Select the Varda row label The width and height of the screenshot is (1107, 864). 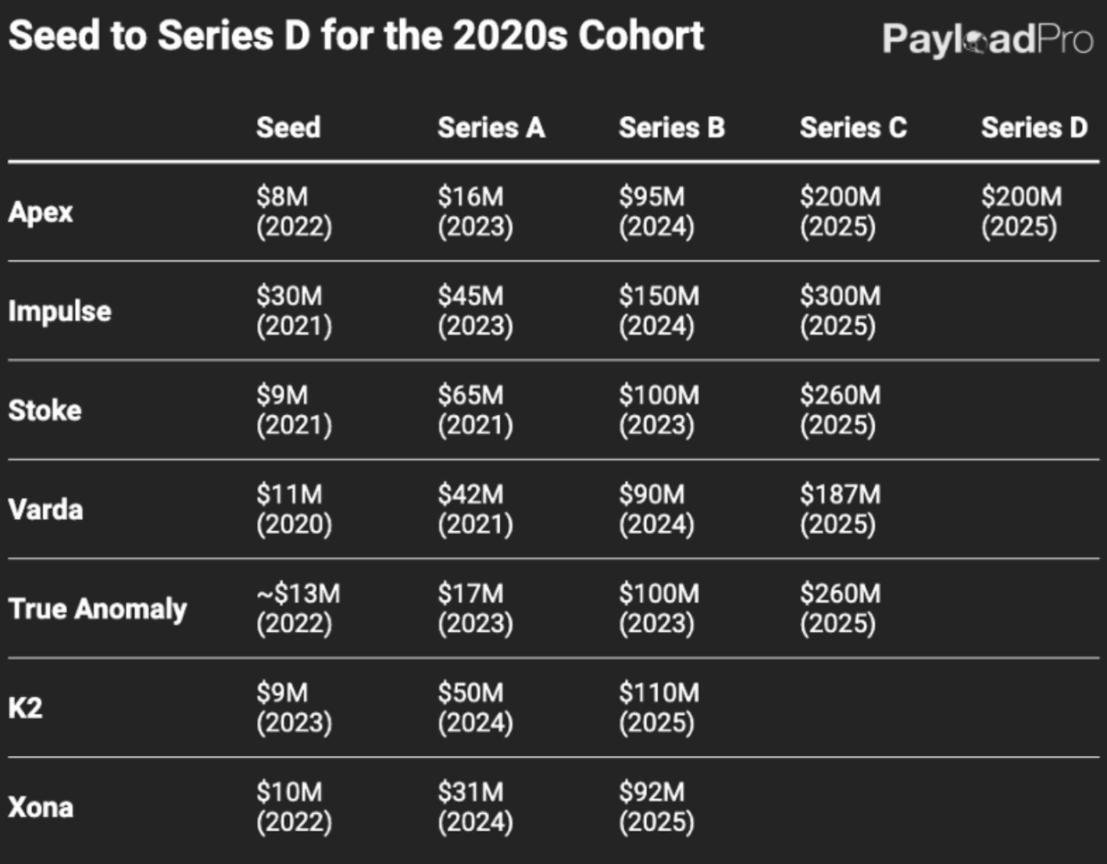(45, 509)
